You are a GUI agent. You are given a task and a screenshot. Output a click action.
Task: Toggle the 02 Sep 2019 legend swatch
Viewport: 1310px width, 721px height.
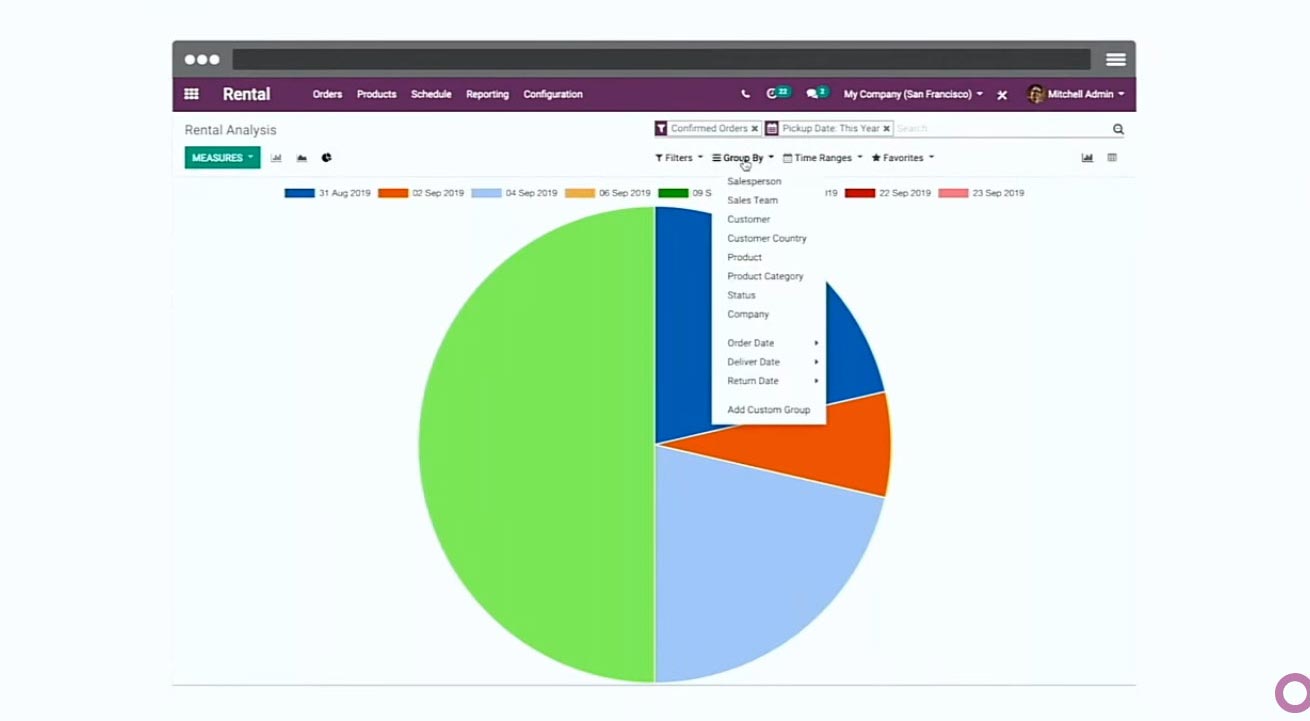tap(393, 193)
